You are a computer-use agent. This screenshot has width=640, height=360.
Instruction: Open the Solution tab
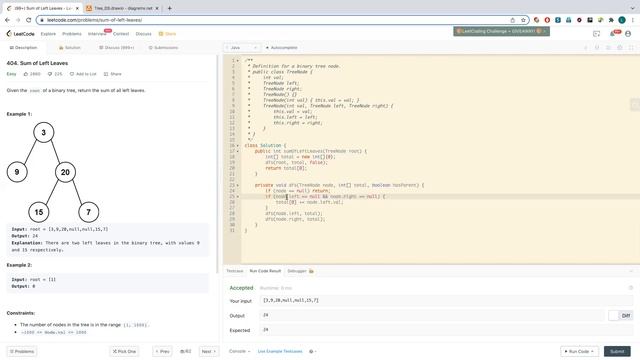[x=70, y=48]
